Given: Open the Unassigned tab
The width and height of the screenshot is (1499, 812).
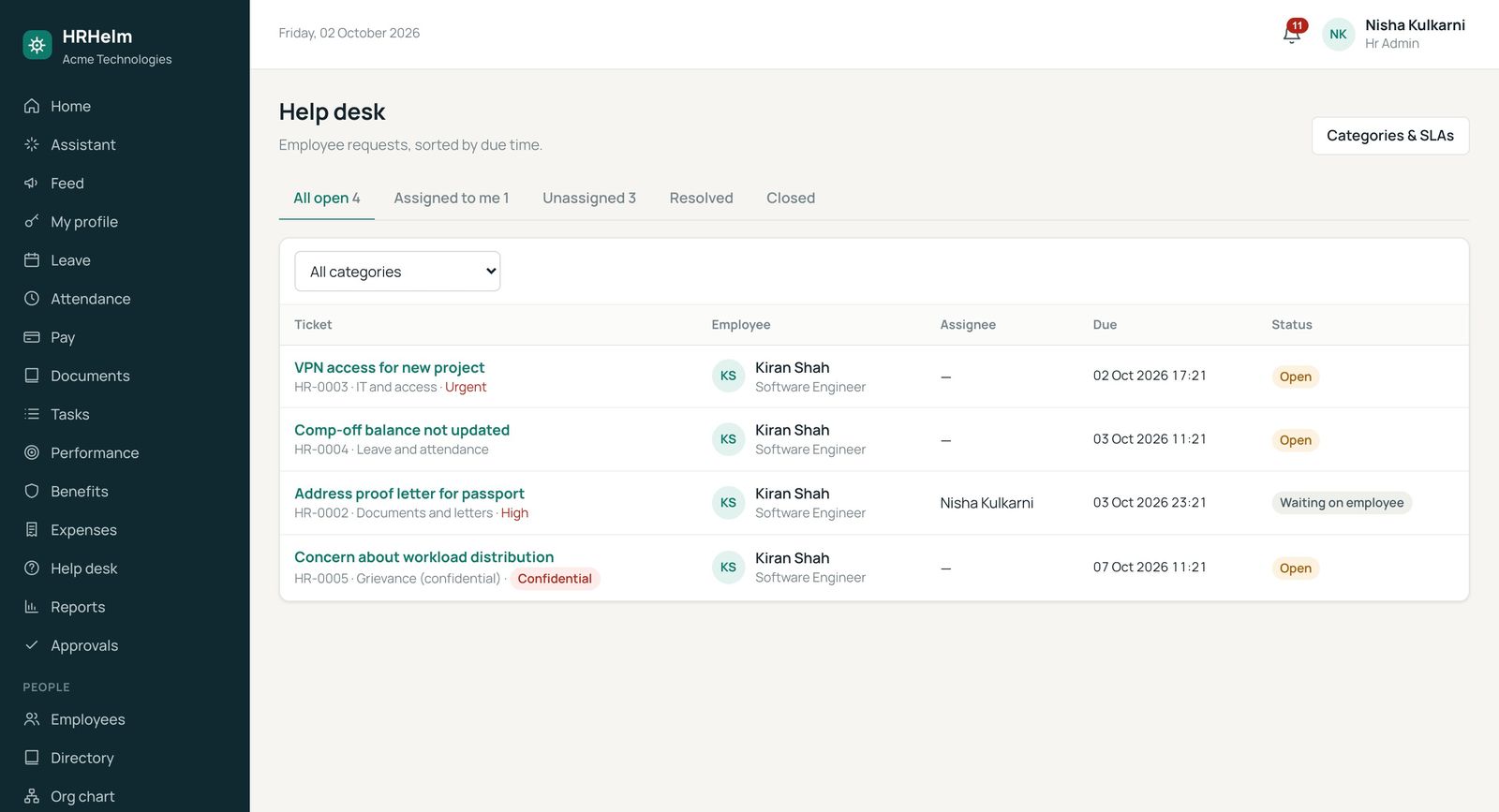Looking at the screenshot, I should pyautogui.click(x=589, y=198).
